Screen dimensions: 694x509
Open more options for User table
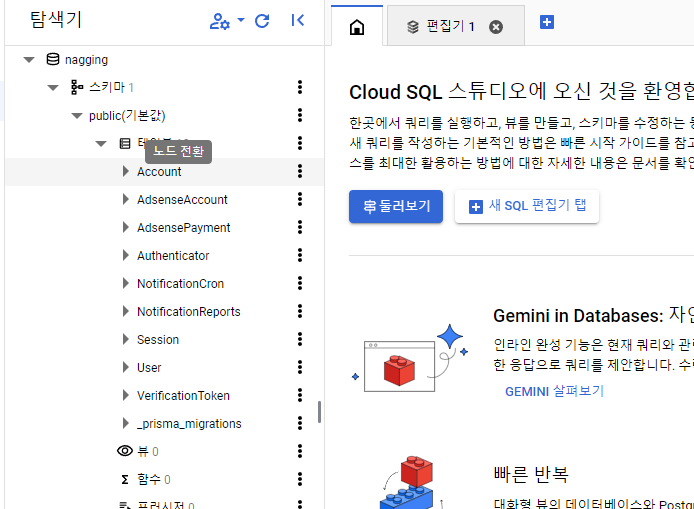tap(300, 367)
